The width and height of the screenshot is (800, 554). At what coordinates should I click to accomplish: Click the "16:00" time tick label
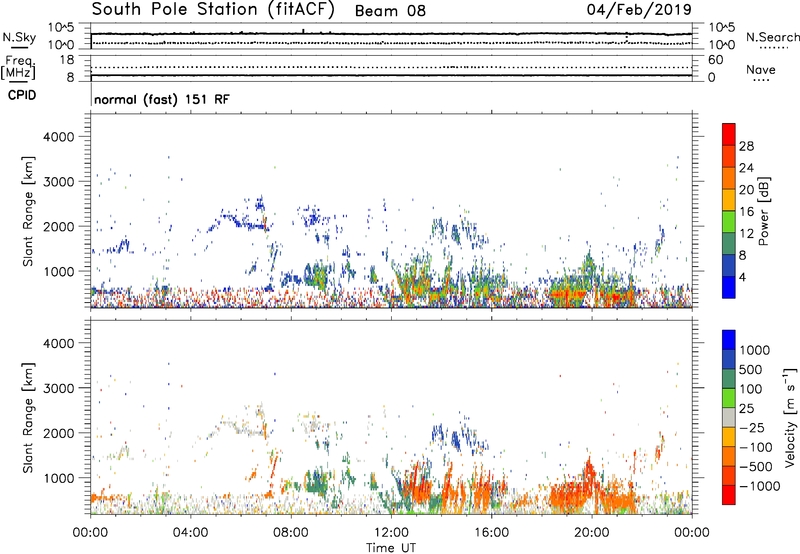pyautogui.click(x=491, y=532)
